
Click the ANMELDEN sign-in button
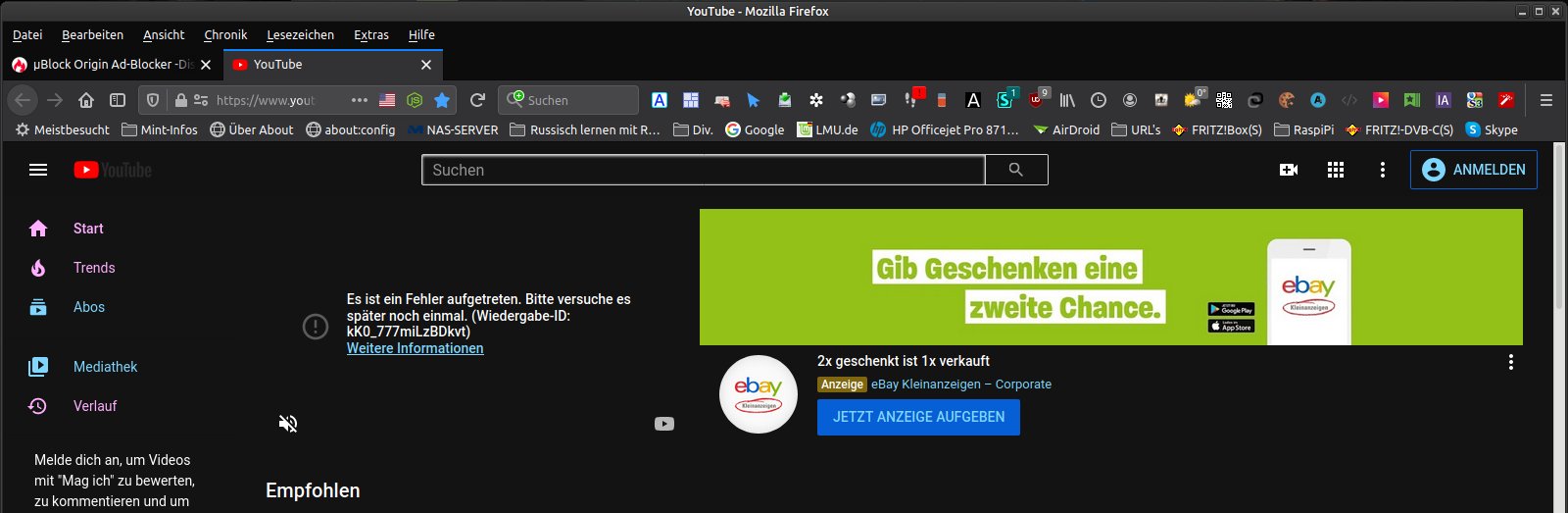[1474, 170]
